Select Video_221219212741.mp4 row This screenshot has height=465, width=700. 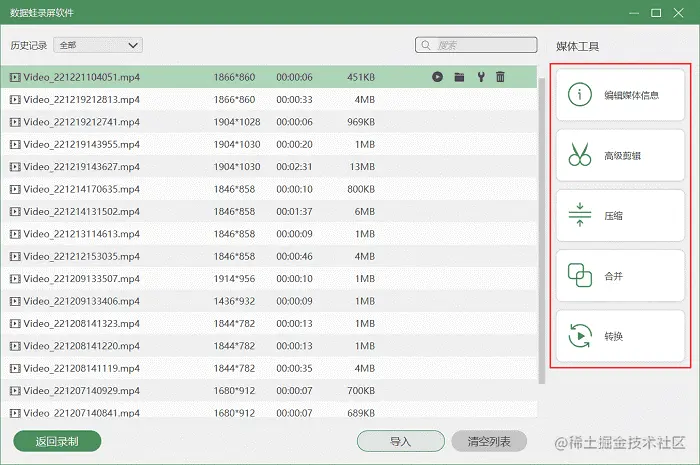(x=269, y=122)
